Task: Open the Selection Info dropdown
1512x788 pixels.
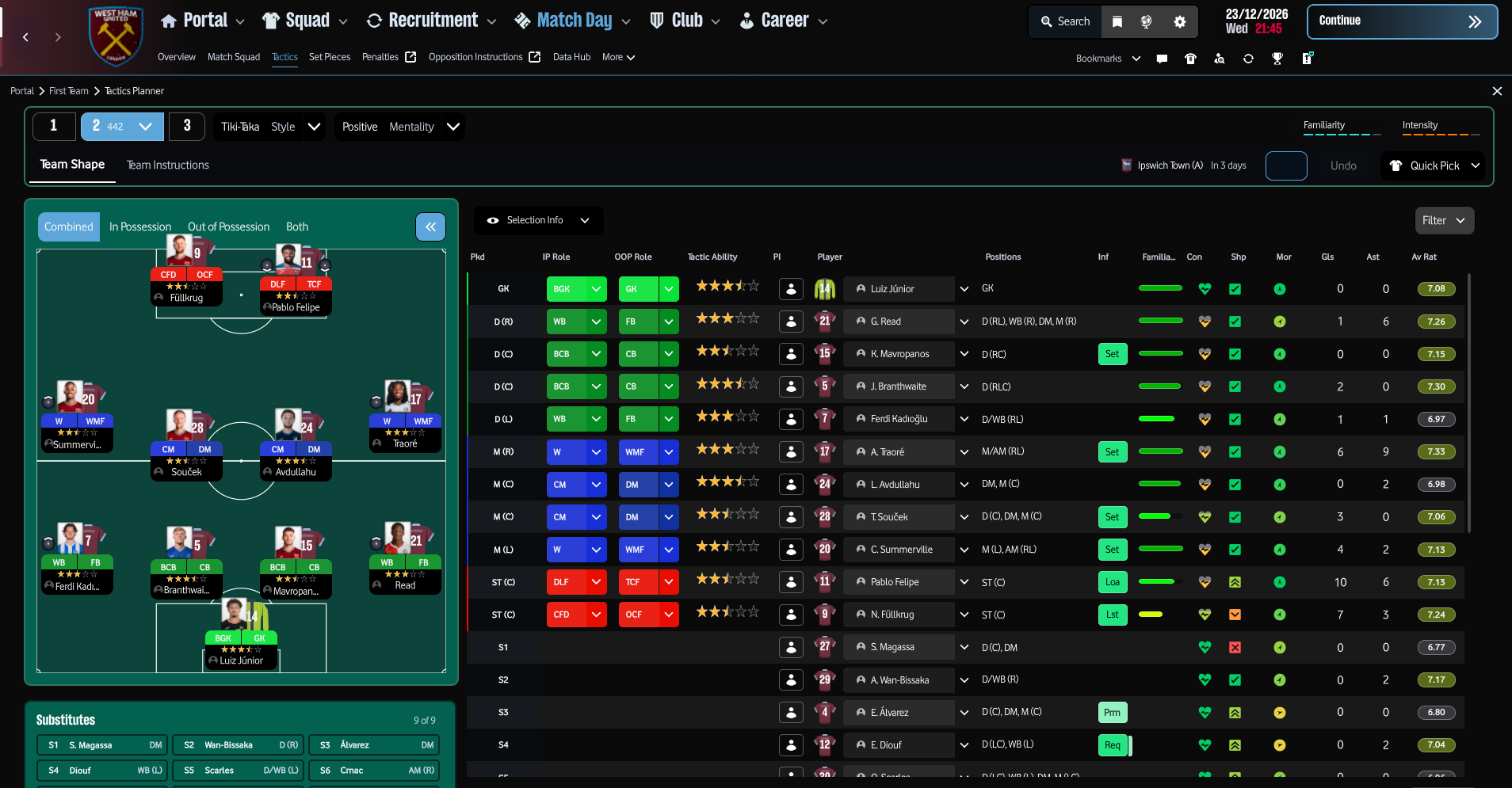Action: click(x=537, y=220)
